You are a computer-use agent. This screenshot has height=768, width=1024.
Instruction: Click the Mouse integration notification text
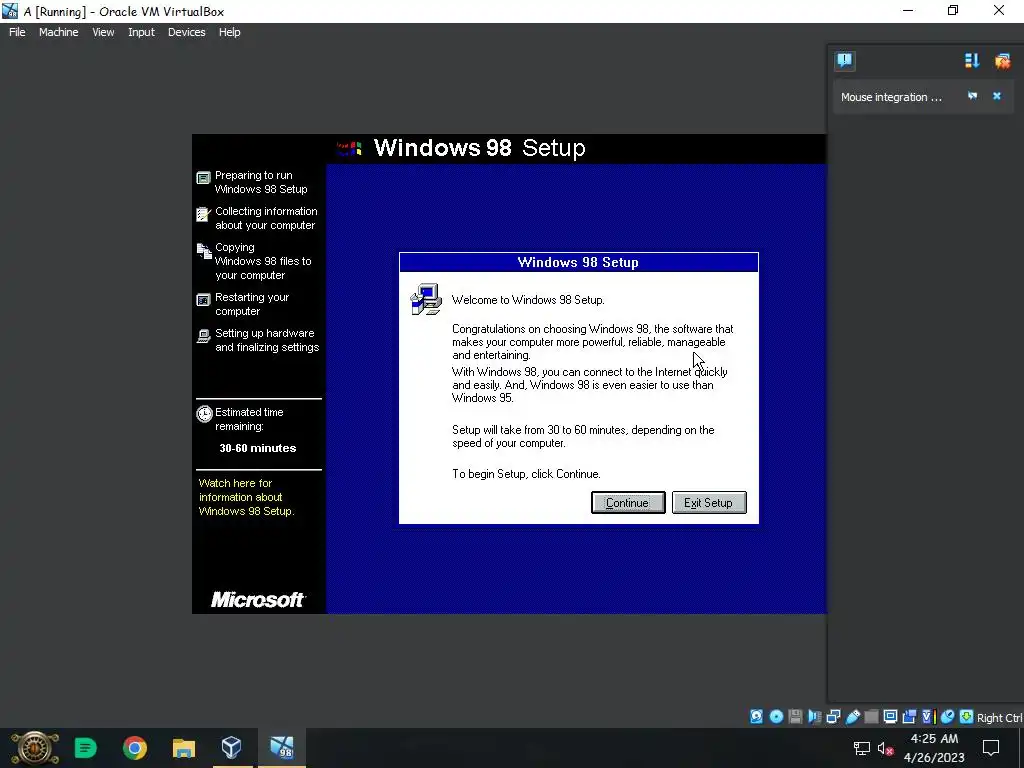[x=891, y=97]
